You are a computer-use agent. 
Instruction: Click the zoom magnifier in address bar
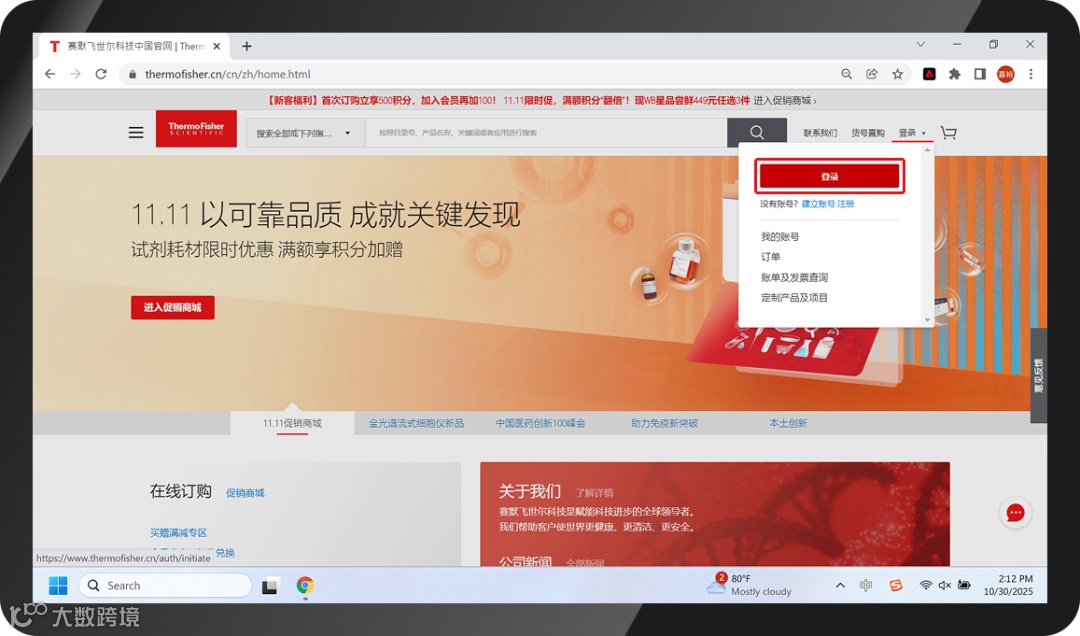(x=847, y=74)
